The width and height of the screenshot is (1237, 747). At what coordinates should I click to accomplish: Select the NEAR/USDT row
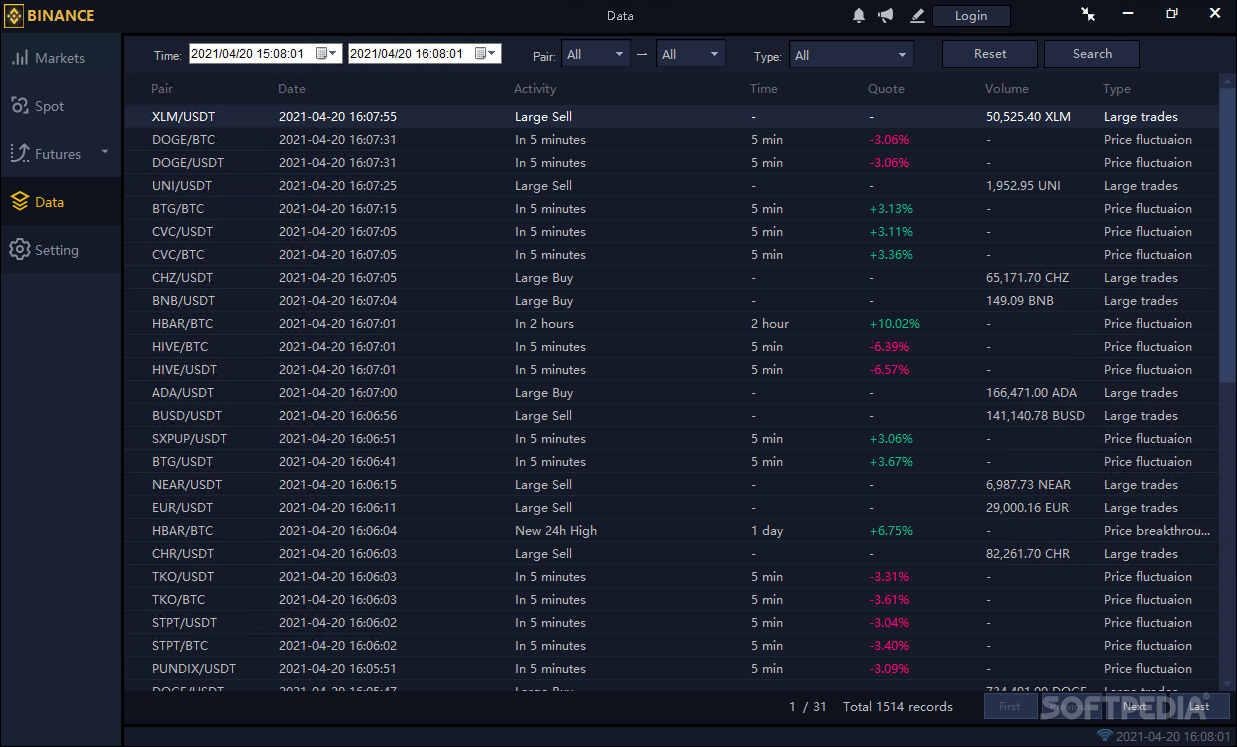[671, 485]
